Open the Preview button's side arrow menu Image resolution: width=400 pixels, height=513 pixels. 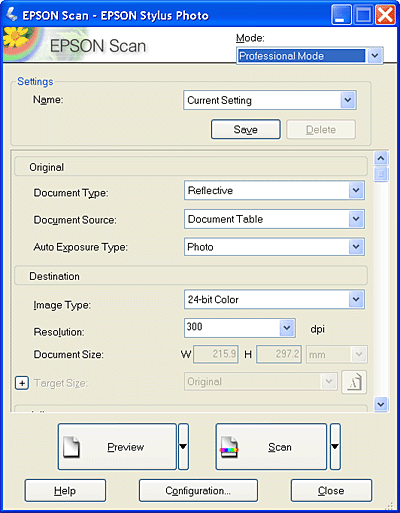tap(183, 447)
